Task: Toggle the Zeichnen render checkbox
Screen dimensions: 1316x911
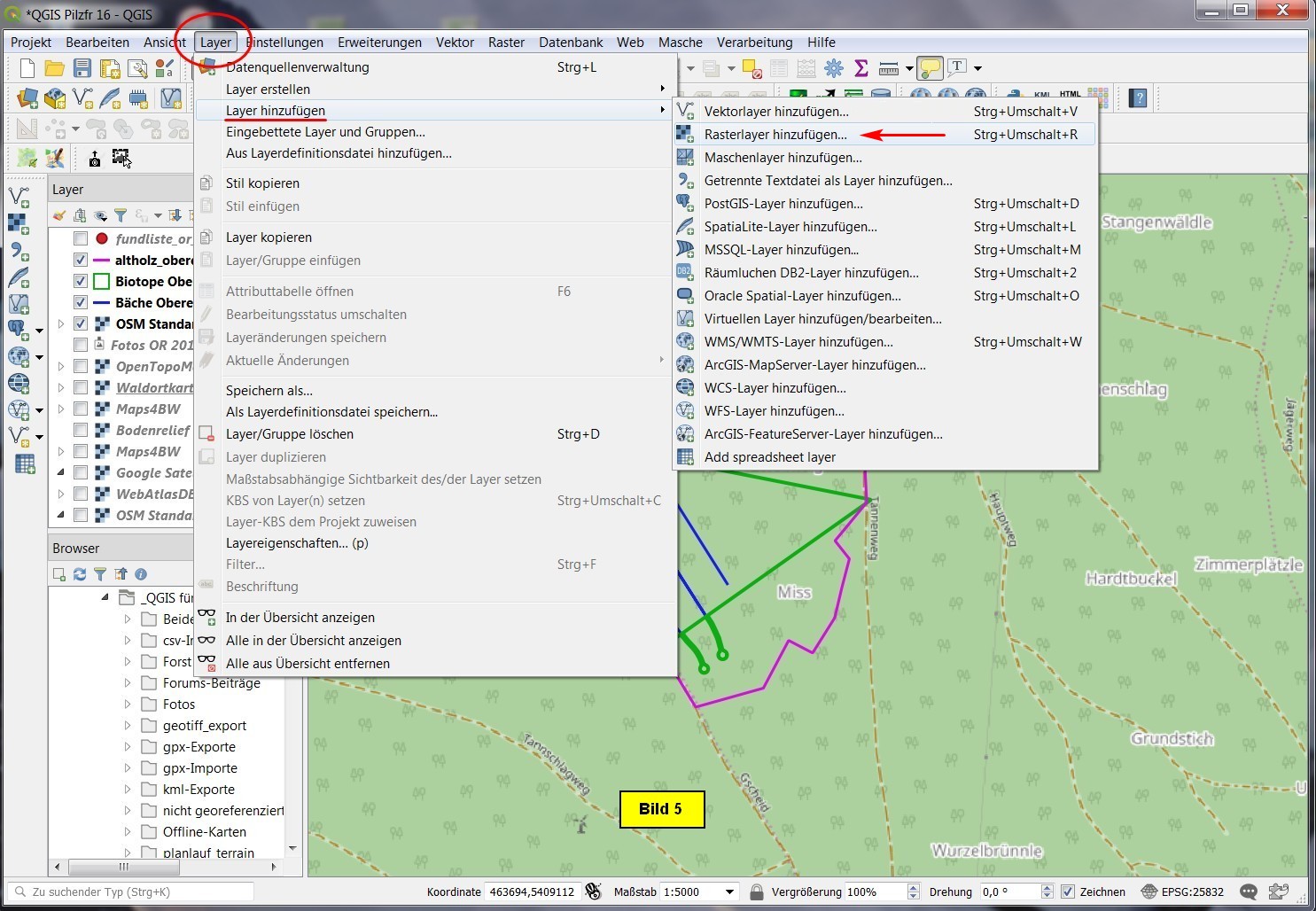Action: [1068, 892]
